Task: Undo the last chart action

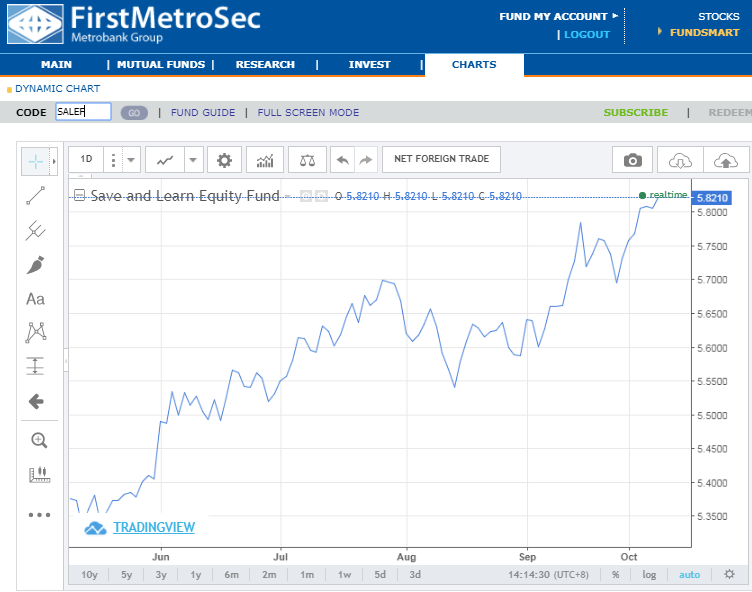Action: 342,160
